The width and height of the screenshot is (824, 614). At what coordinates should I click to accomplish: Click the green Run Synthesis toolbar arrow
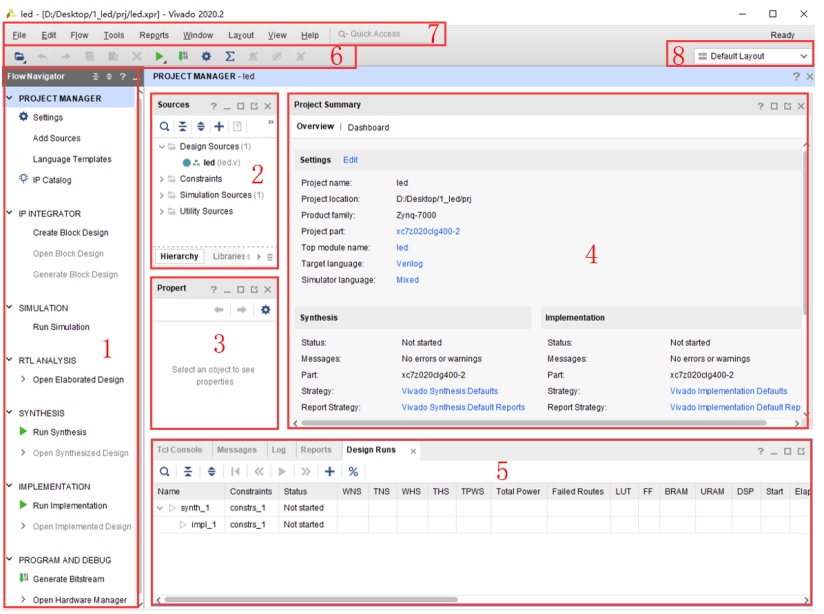[x=160, y=57]
